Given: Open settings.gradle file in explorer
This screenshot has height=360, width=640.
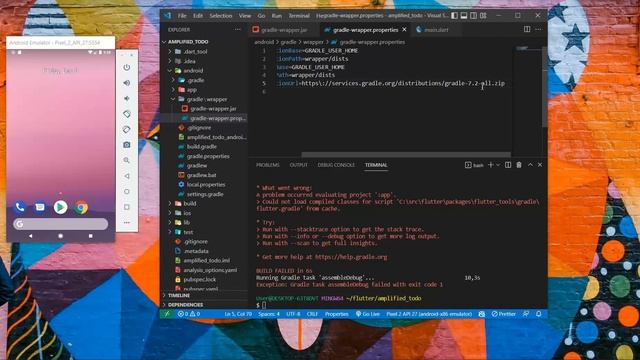Looking at the screenshot, I should [x=204, y=194].
